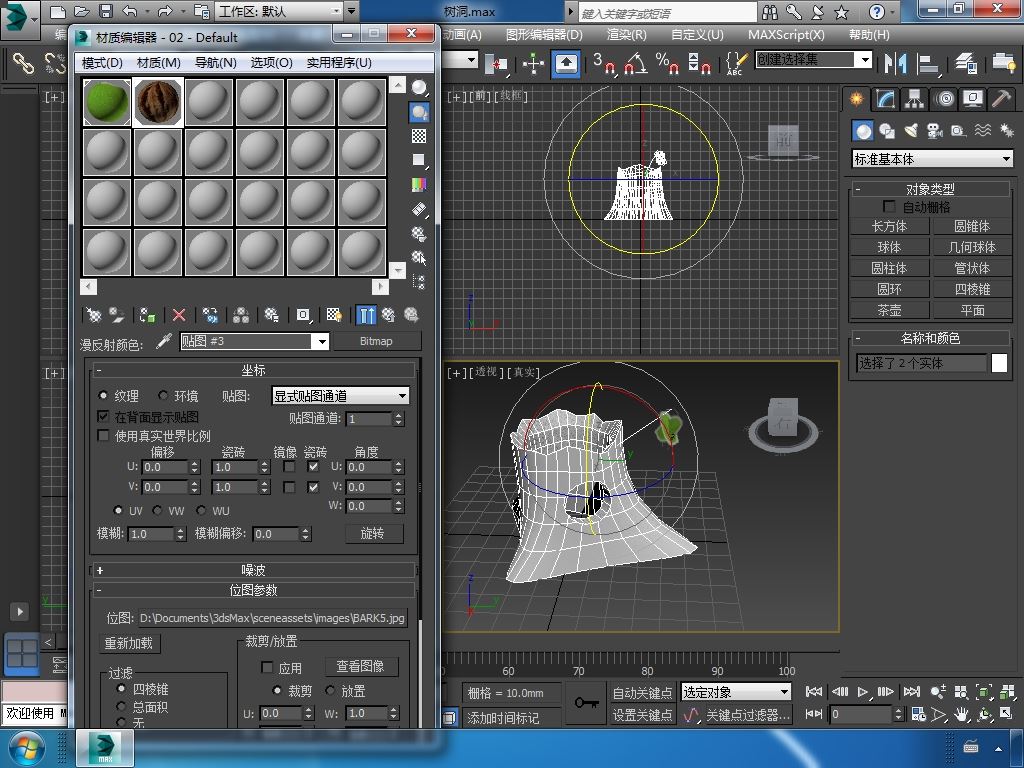Open the Hierarchy panel tab icon
Viewport: 1024px width, 768px height.
click(914, 99)
